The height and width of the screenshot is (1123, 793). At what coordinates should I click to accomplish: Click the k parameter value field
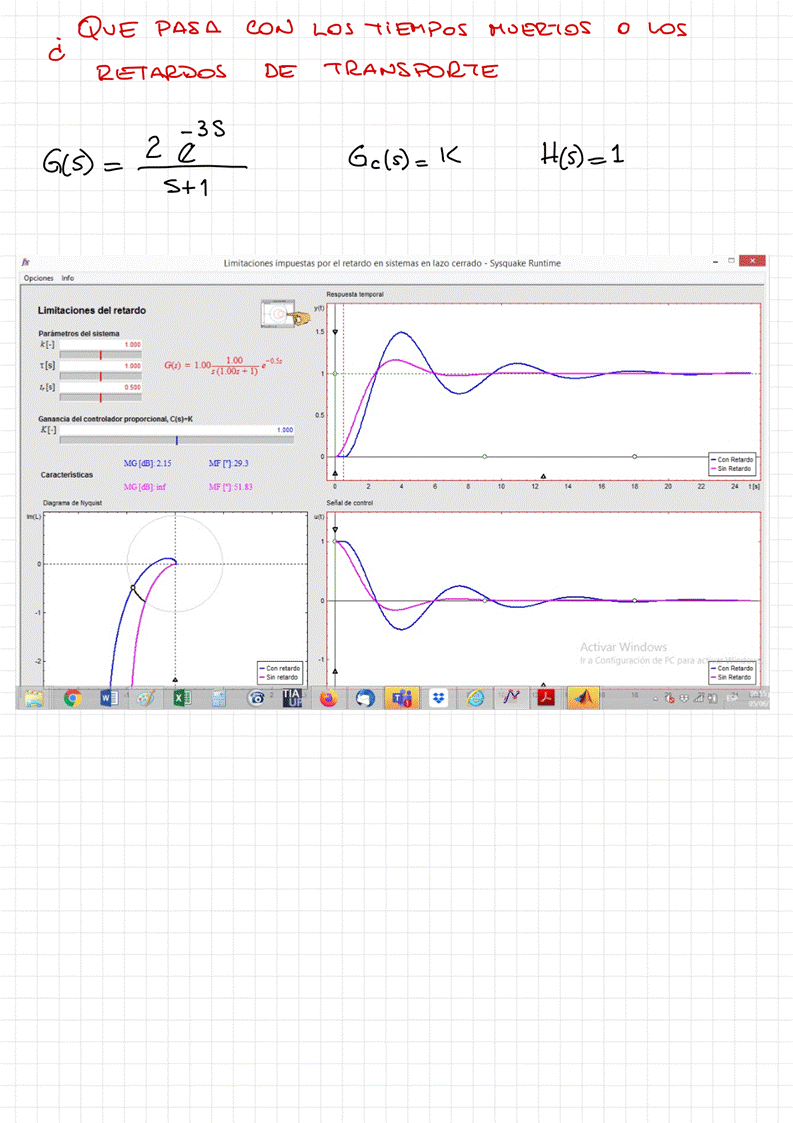pyautogui.click(x=101, y=344)
